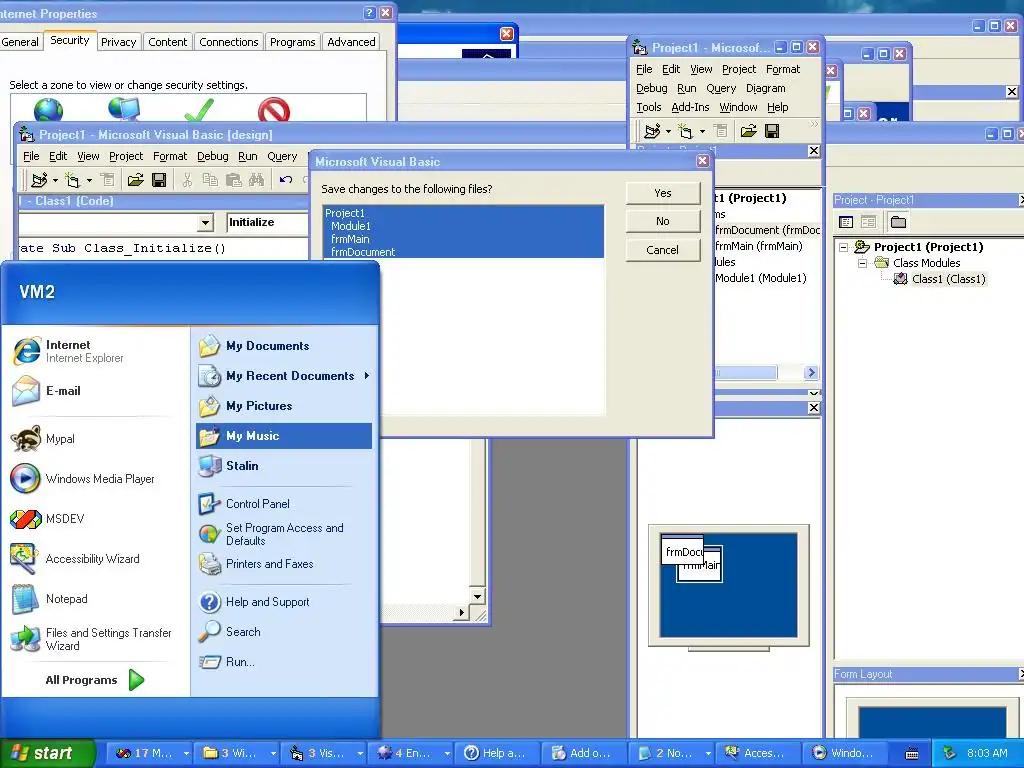This screenshot has height=768, width=1024.
Task: Click Save floppy icon in small Project1 window
Action: [x=772, y=131]
